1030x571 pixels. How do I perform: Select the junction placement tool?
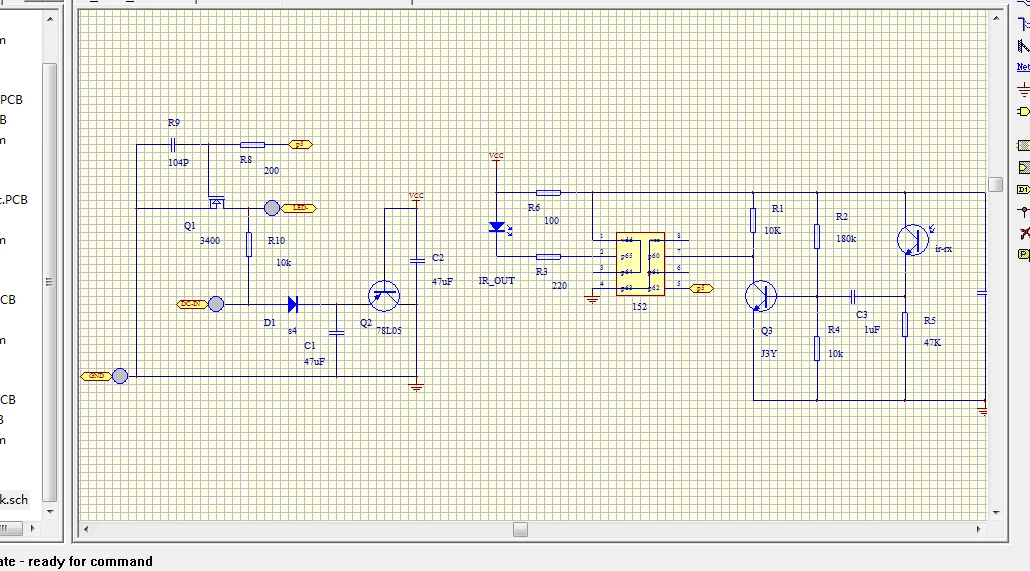click(1023, 211)
